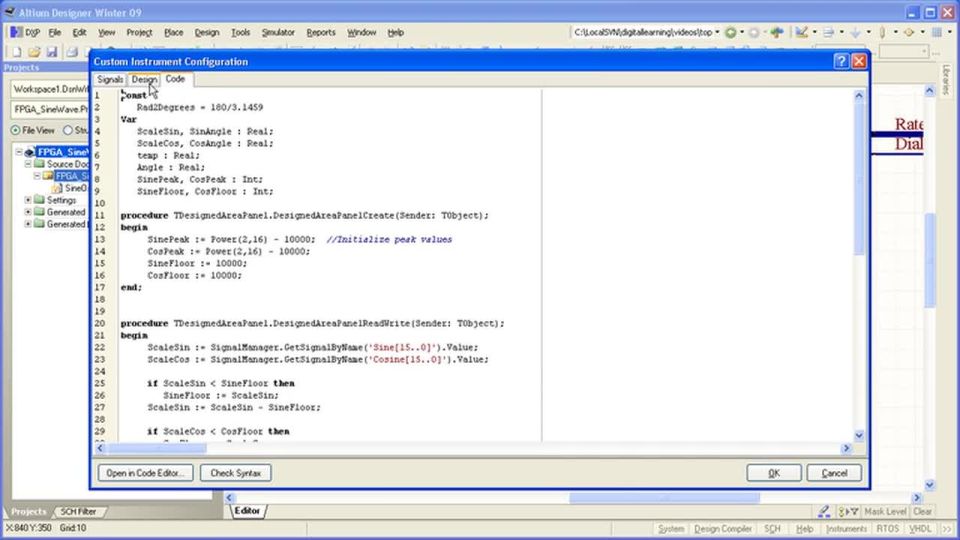The width and height of the screenshot is (960, 540).
Task: Select the Editor tab at bottom
Action: (x=247, y=511)
